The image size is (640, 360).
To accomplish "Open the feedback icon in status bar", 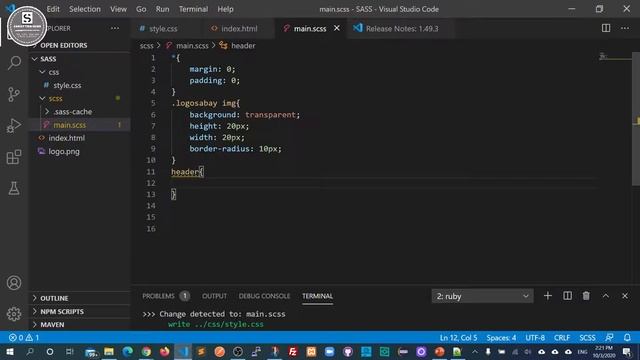I will 609,338.
